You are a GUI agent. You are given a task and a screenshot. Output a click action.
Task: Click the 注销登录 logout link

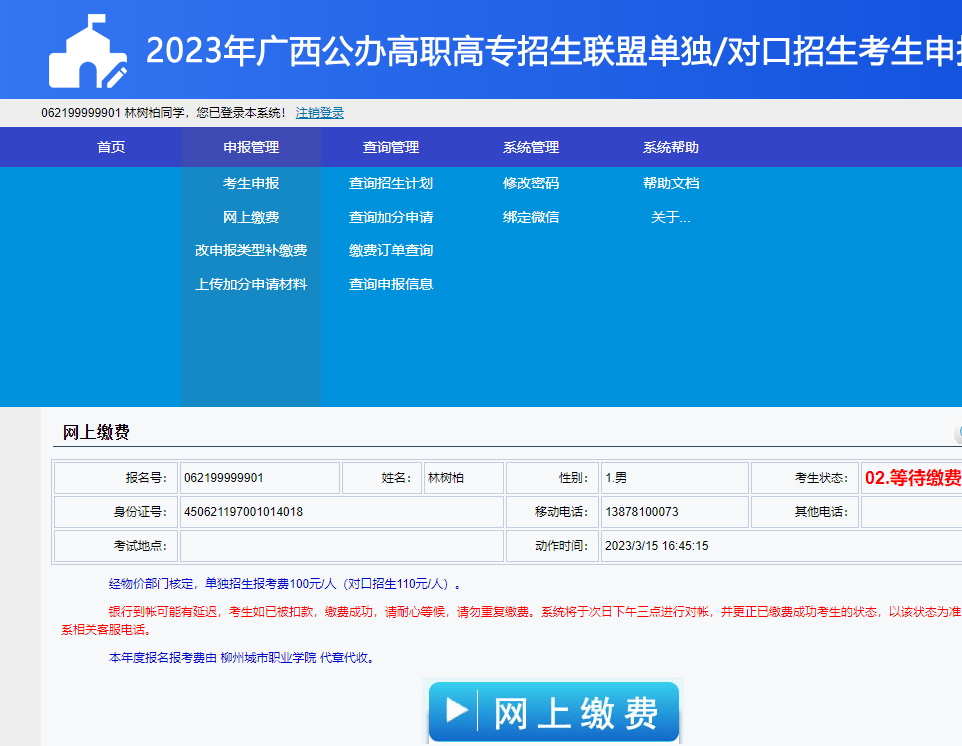pos(319,113)
